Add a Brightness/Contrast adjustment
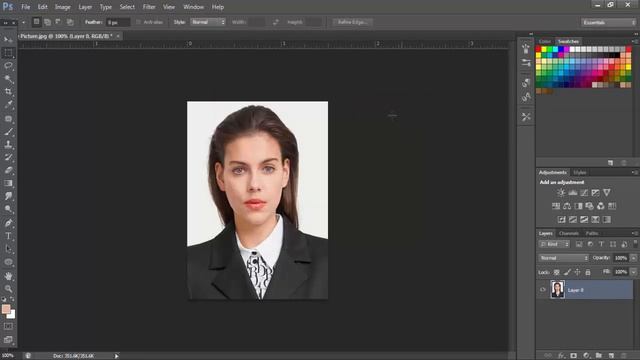 (561, 193)
